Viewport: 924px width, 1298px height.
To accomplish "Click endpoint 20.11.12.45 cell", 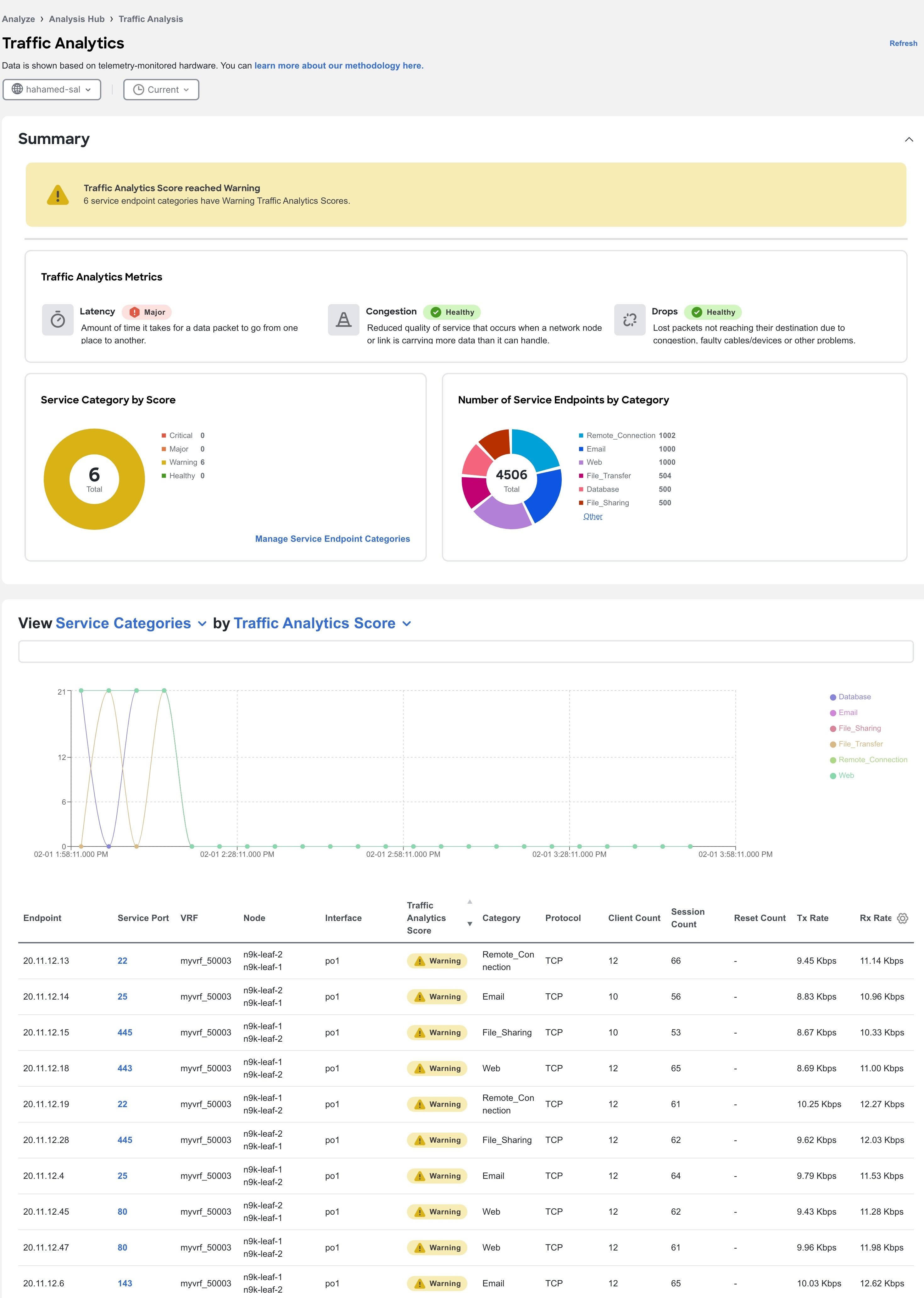I will pyautogui.click(x=46, y=1212).
